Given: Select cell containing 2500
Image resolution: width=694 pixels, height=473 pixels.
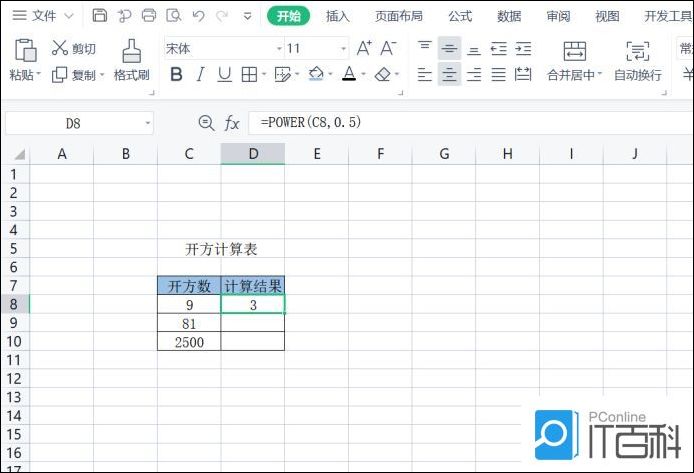Looking at the screenshot, I should point(189,342).
